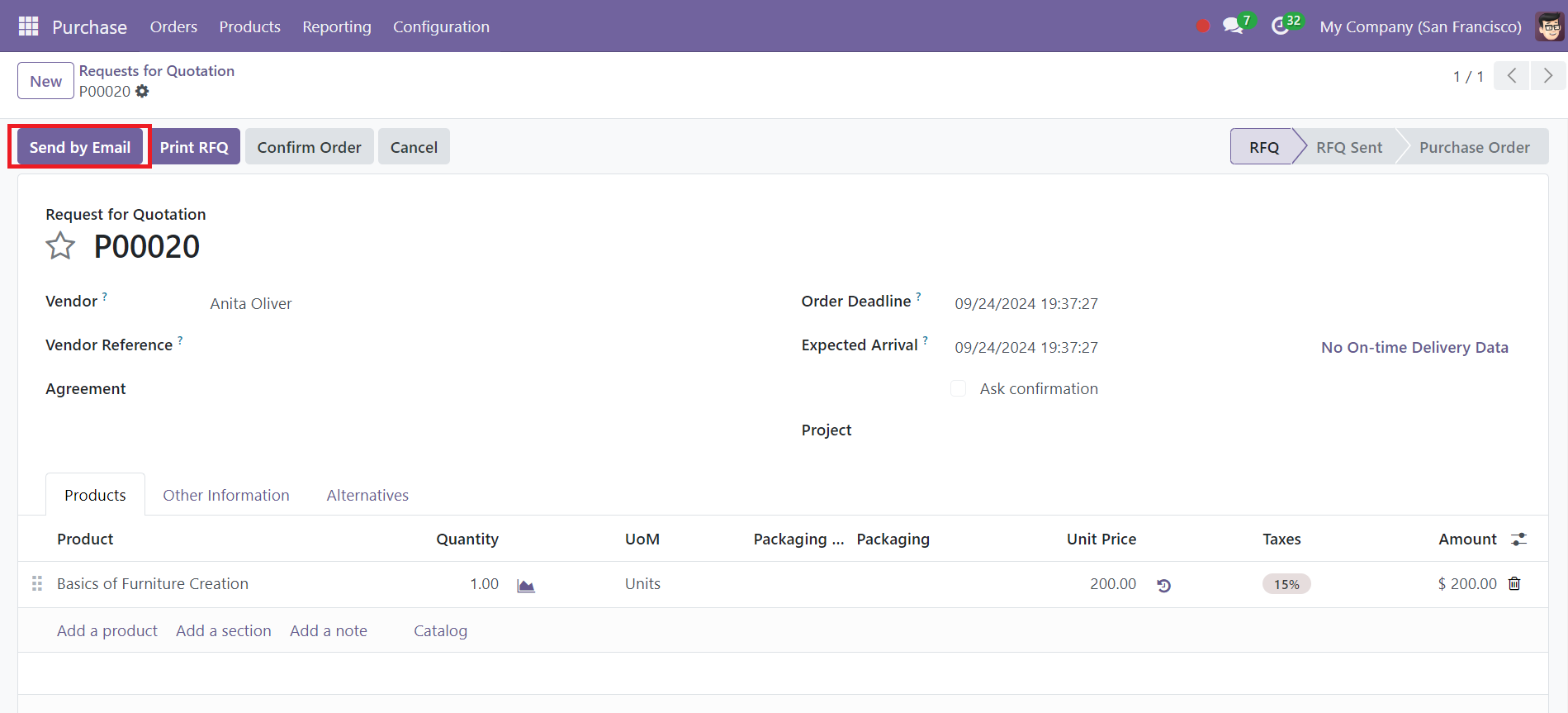Click the gear icon next to P00020
Viewport: 1568px width, 713px height.
(142, 92)
